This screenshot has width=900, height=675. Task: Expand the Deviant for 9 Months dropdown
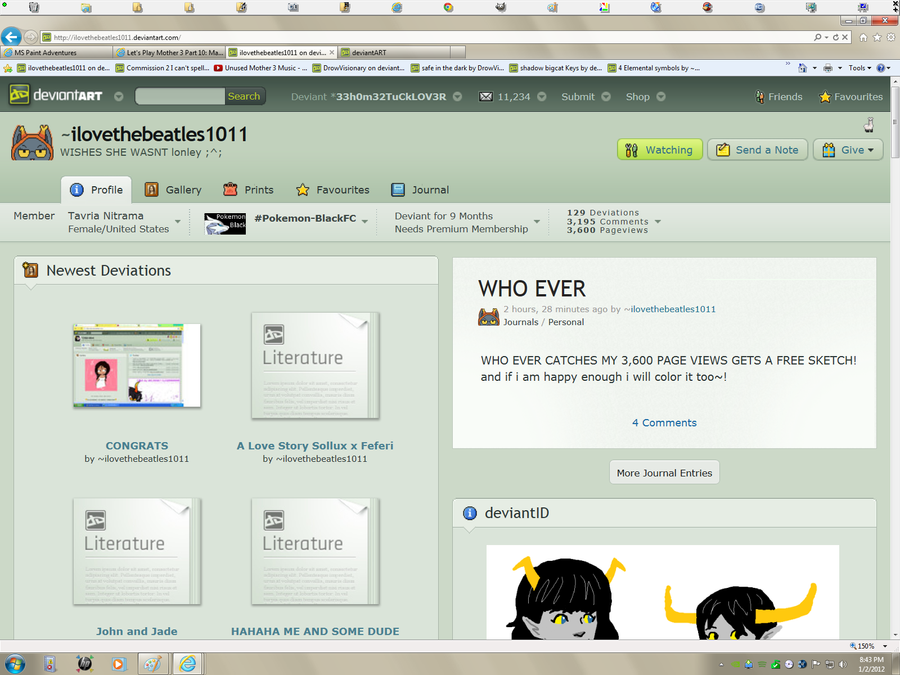pos(537,222)
